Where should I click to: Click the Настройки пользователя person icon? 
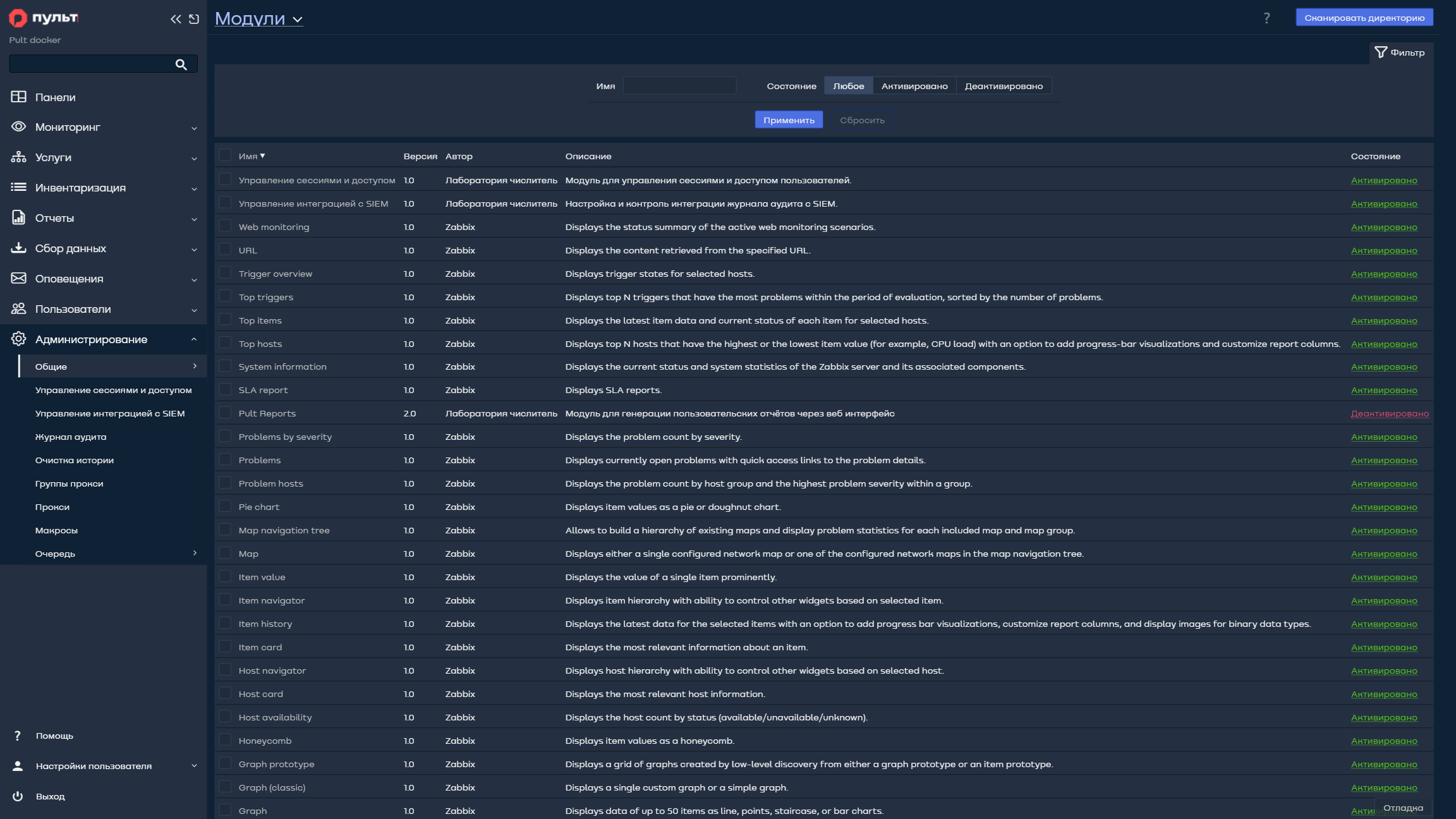point(18,766)
